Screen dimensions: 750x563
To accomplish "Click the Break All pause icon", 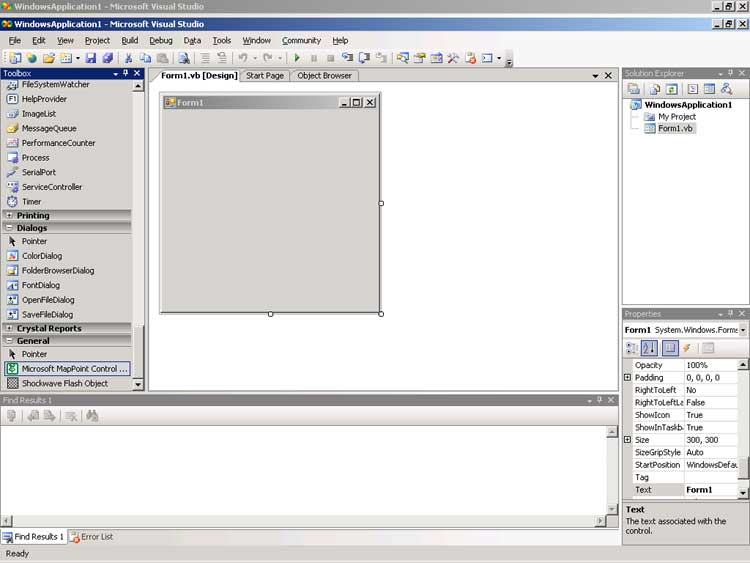I will (314, 58).
